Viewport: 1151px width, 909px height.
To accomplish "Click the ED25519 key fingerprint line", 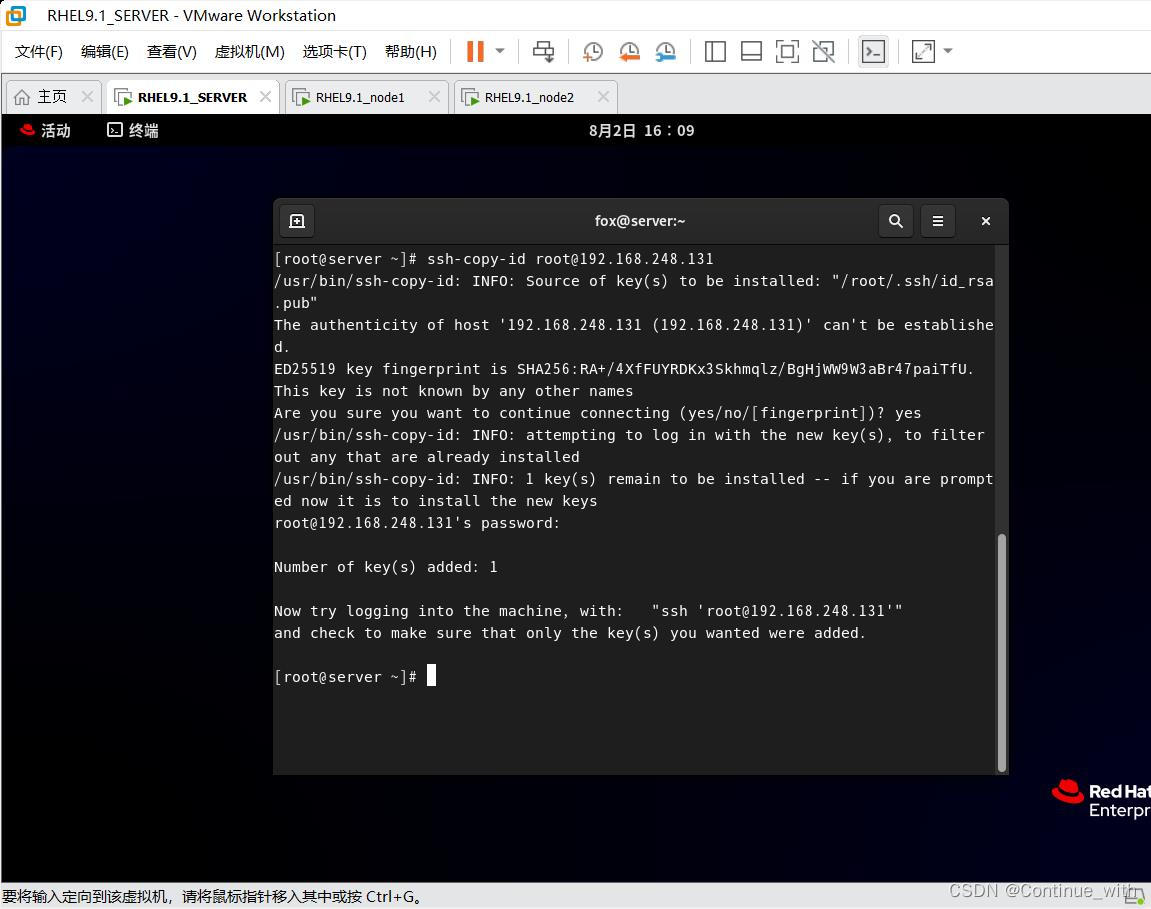I will click(624, 369).
